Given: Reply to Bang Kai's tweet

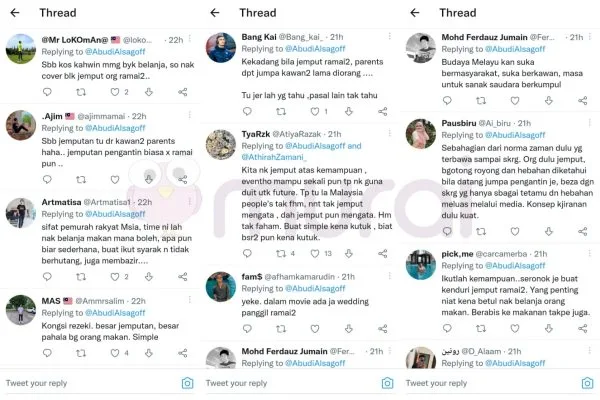Looking at the screenshot, I should (247, 111).
